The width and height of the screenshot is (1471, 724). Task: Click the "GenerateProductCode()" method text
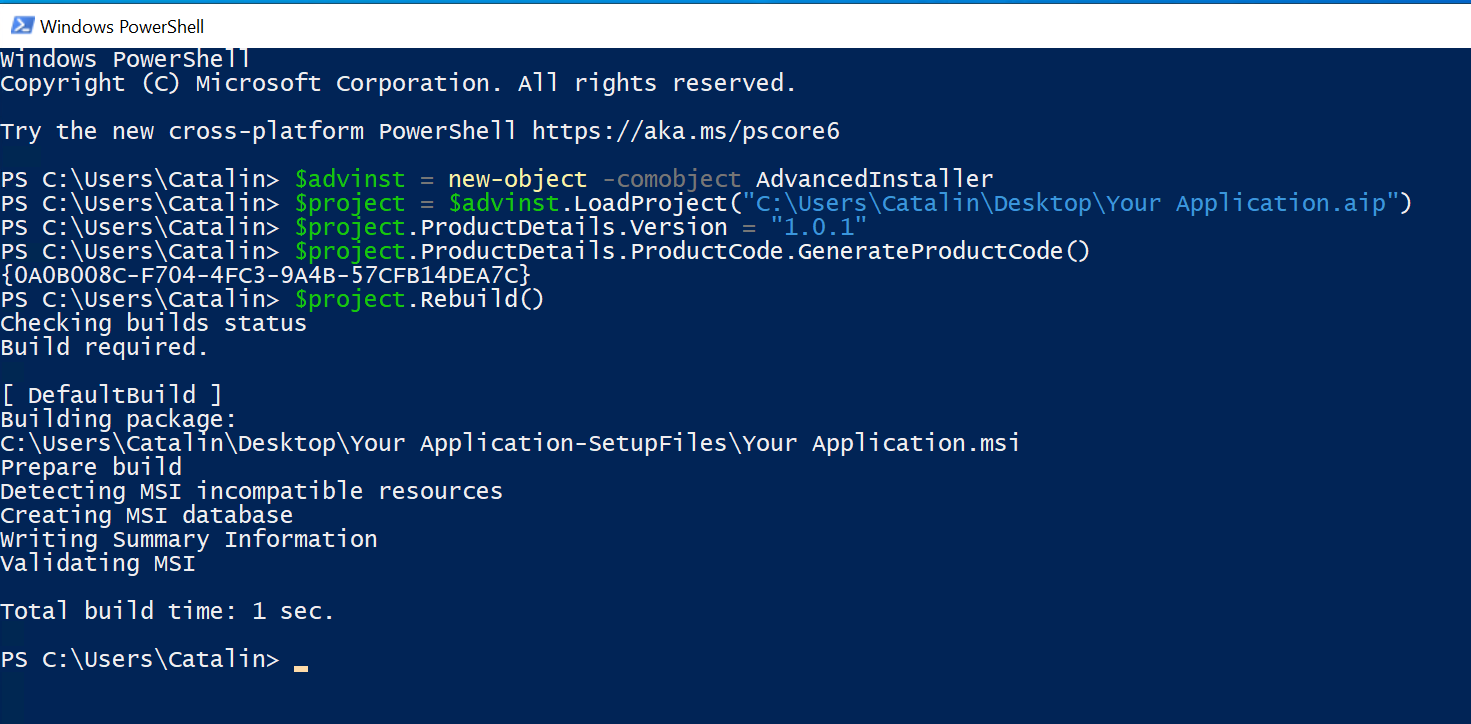pos(945,251)
